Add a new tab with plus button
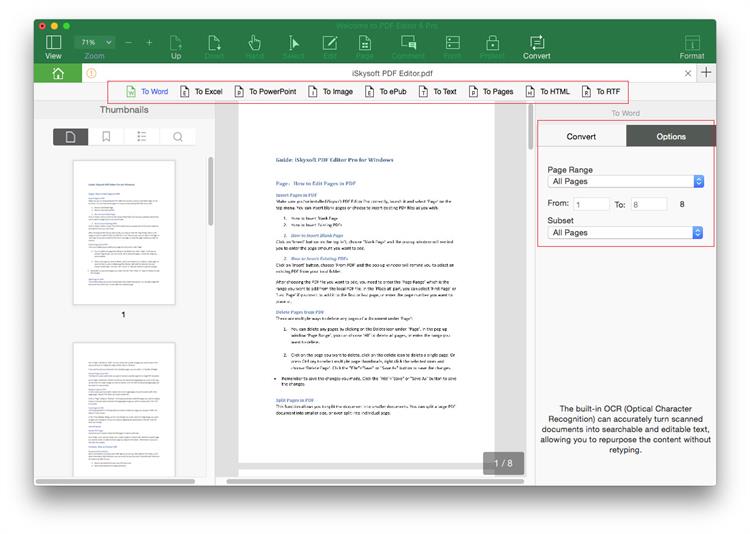Screen dimensions: 750x534 click(706, 73)
